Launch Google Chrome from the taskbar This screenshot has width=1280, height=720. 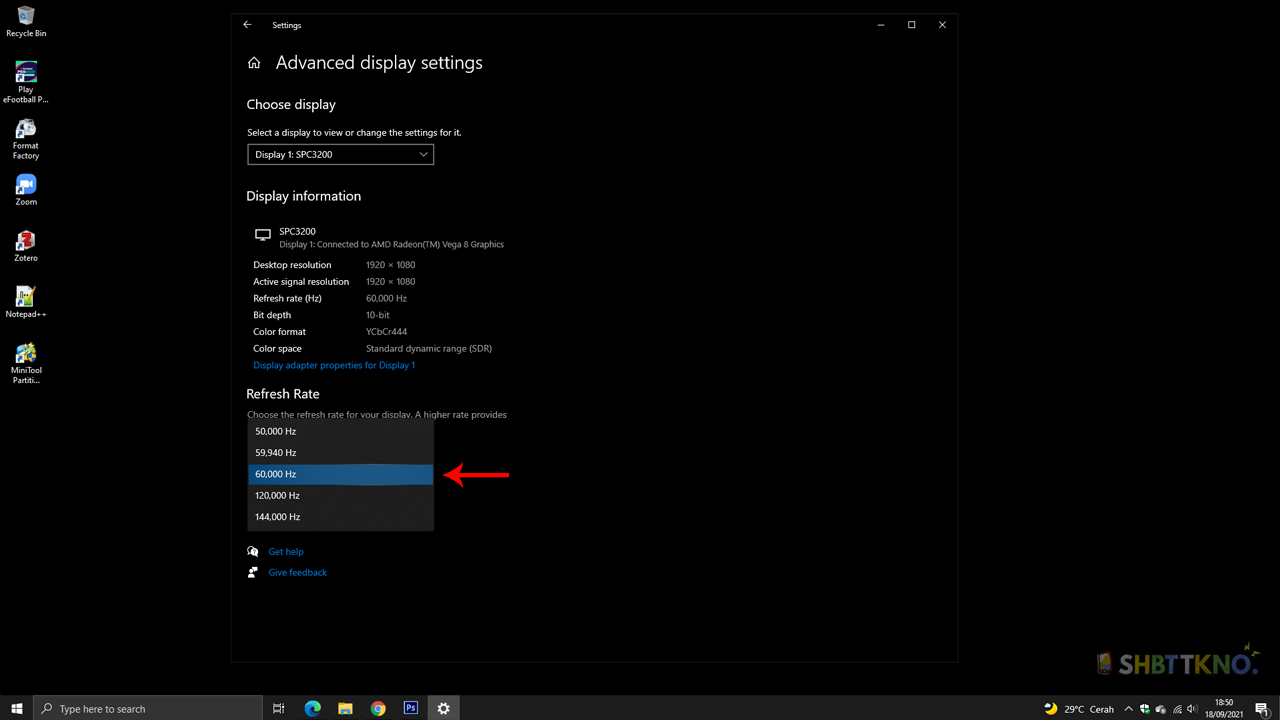coord(378,708)
